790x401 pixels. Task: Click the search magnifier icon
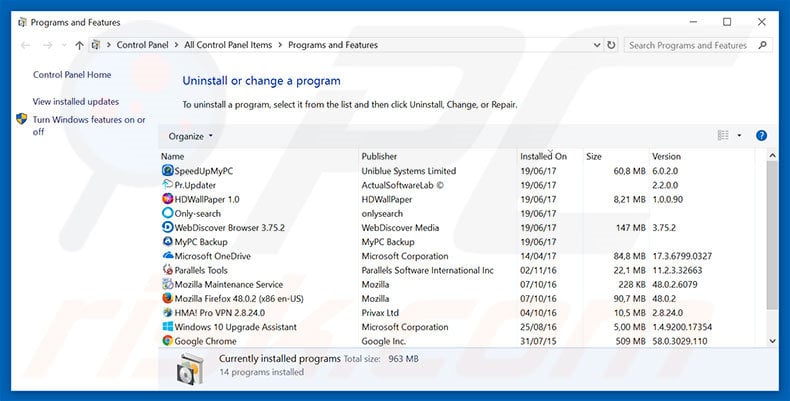(x=762, y=45)
